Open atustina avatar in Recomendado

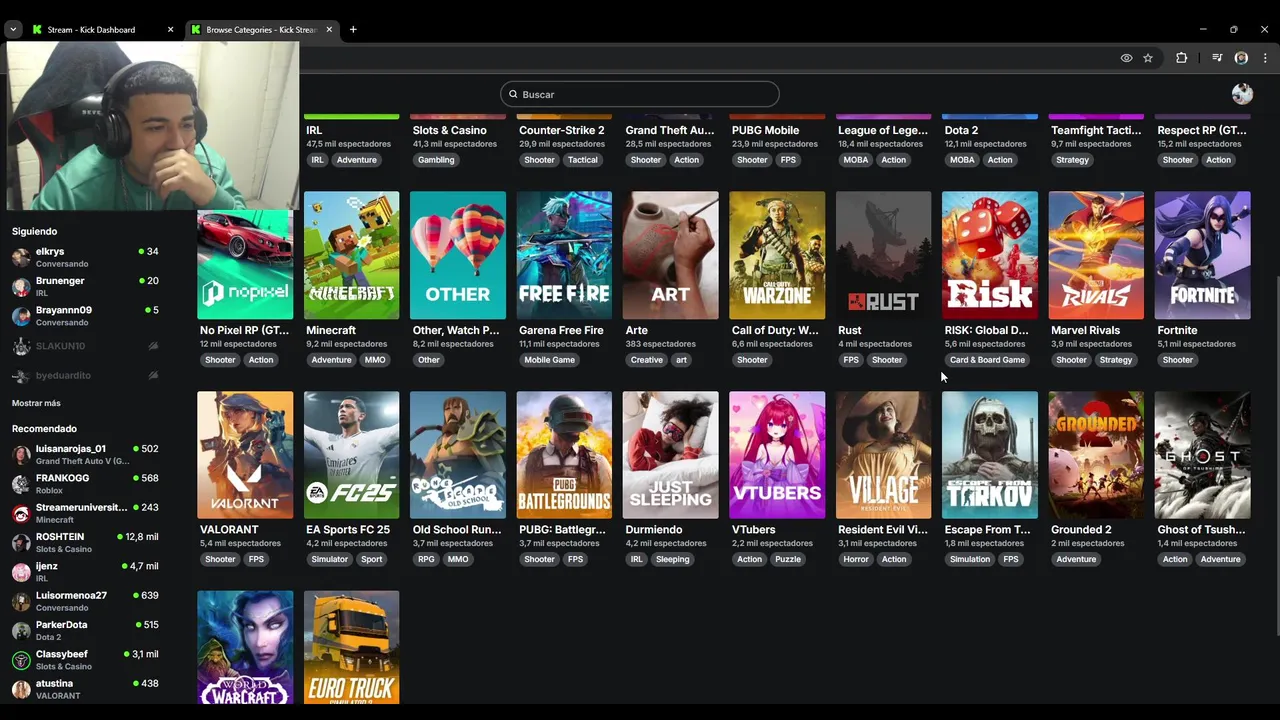(21, 689)
